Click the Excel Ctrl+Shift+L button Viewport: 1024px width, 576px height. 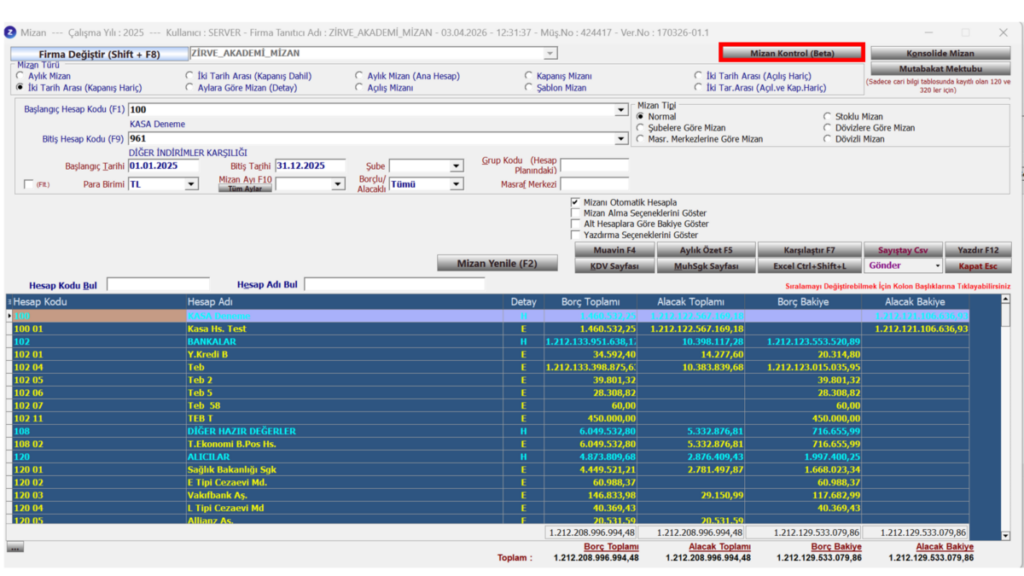tap(809, 266)
